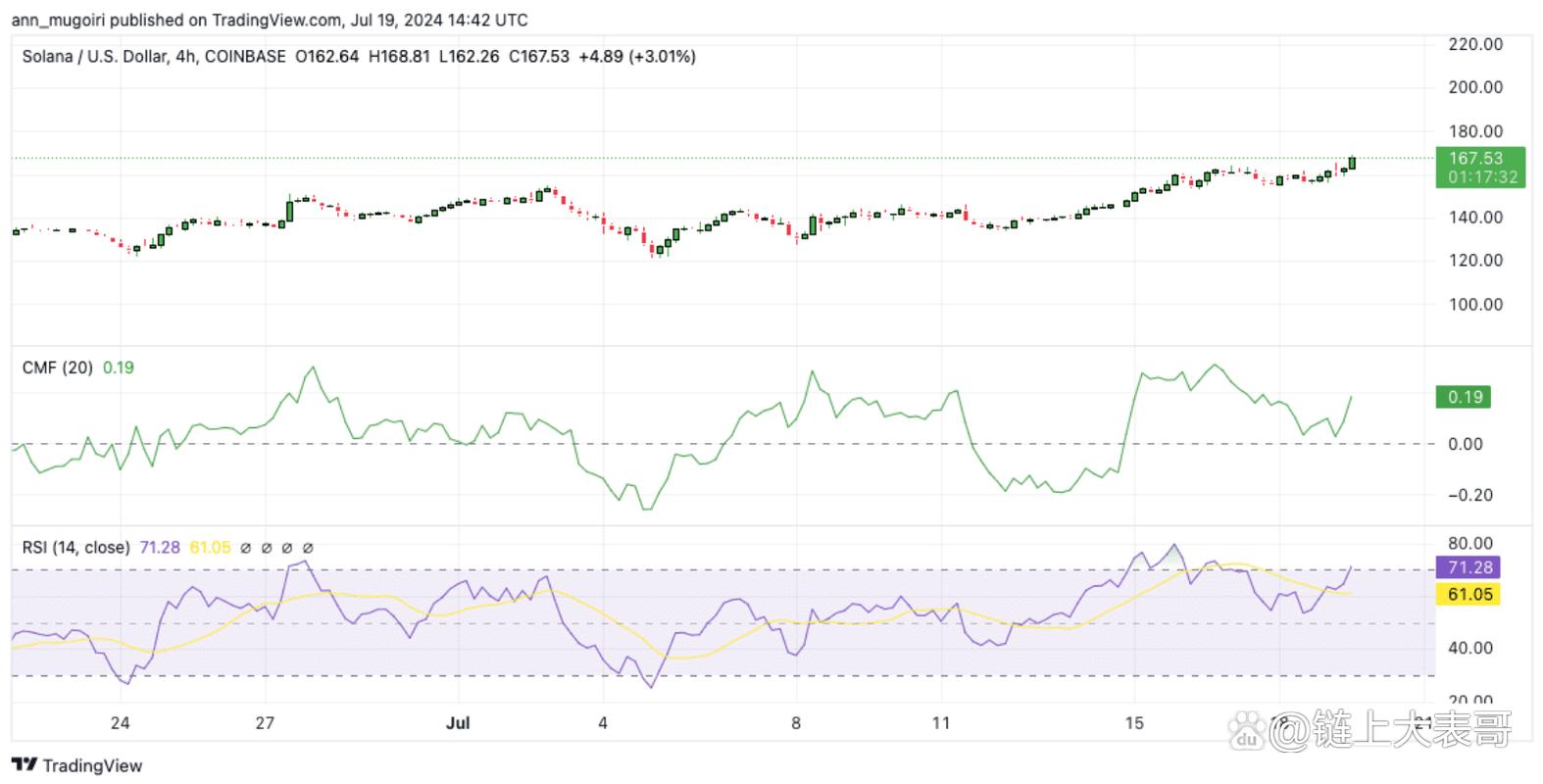Click the purple 71.28 value beside RSI label
The image size is (1543, 784).
point(160,547)
